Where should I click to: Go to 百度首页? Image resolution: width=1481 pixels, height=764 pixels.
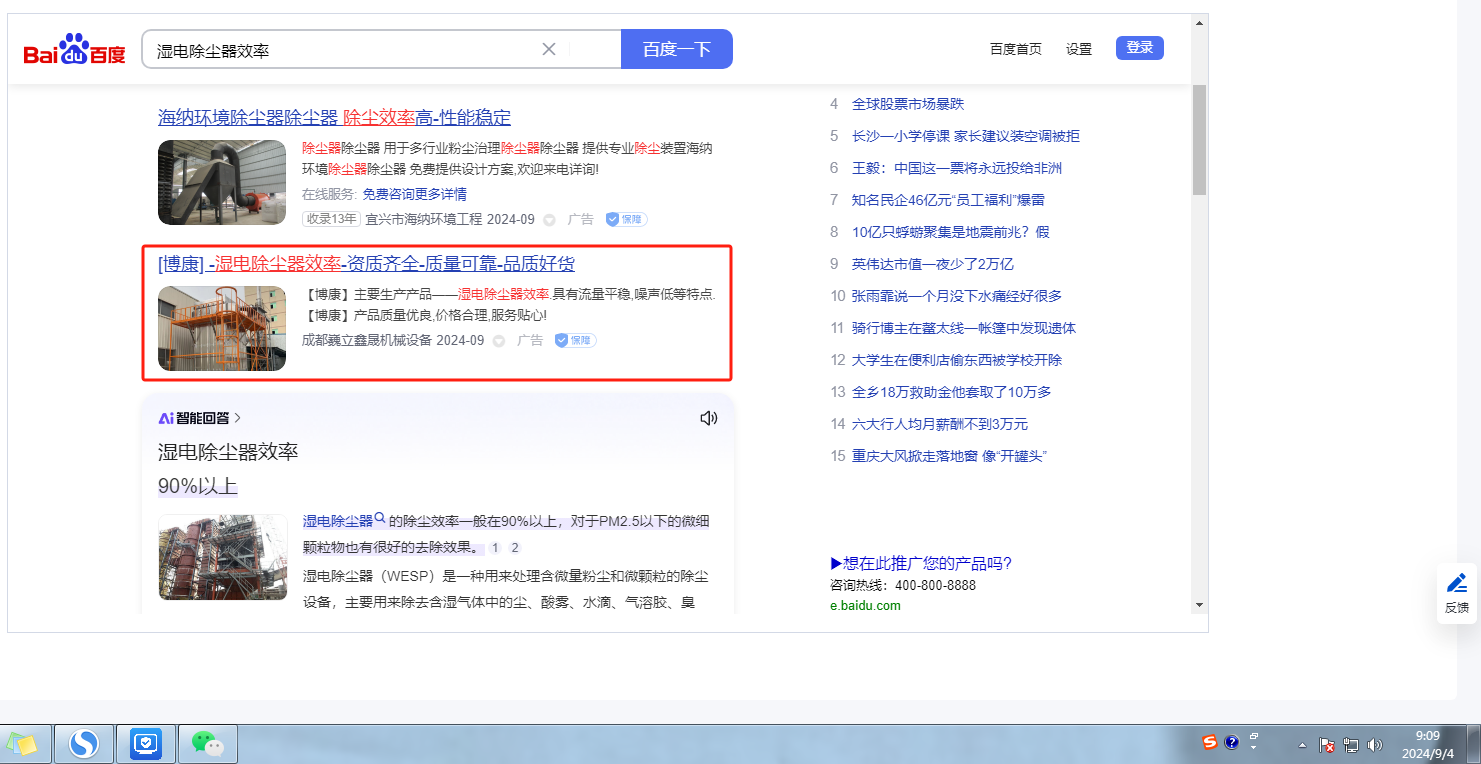1015,49
